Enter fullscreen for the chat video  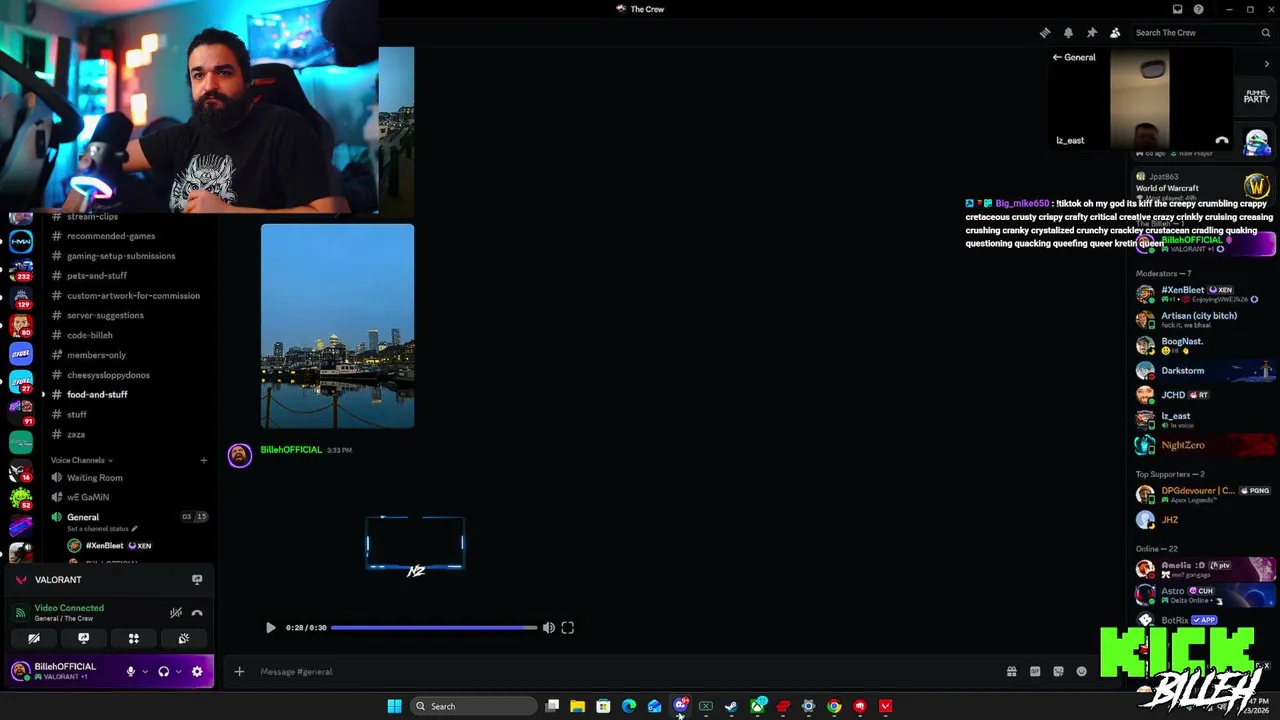pos(568,628)
